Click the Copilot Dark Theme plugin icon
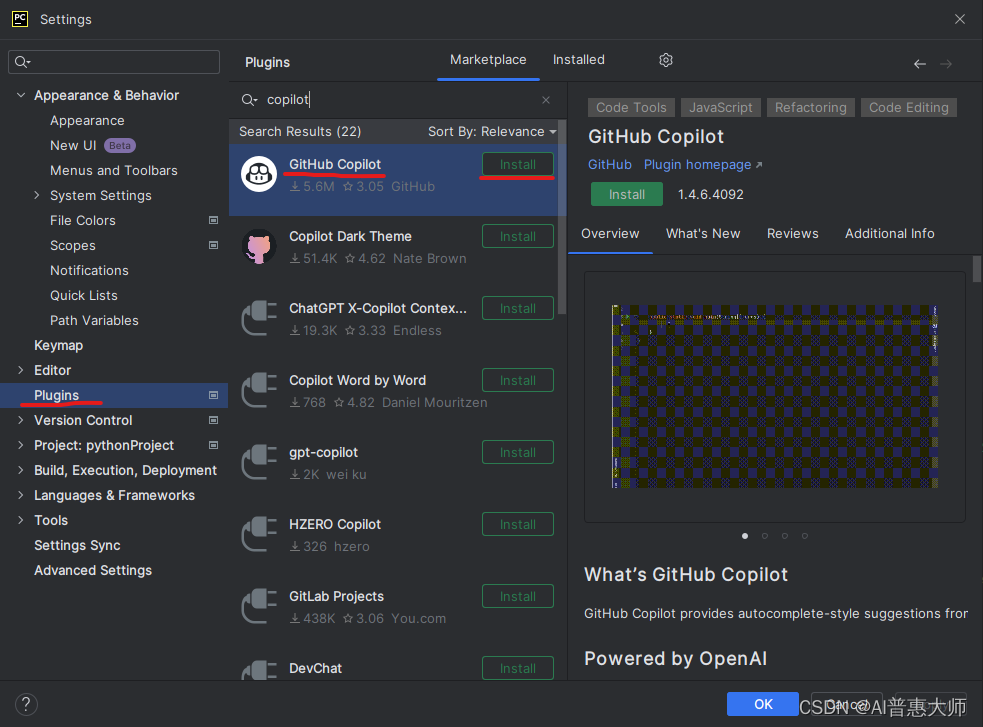 pos(259,246)
